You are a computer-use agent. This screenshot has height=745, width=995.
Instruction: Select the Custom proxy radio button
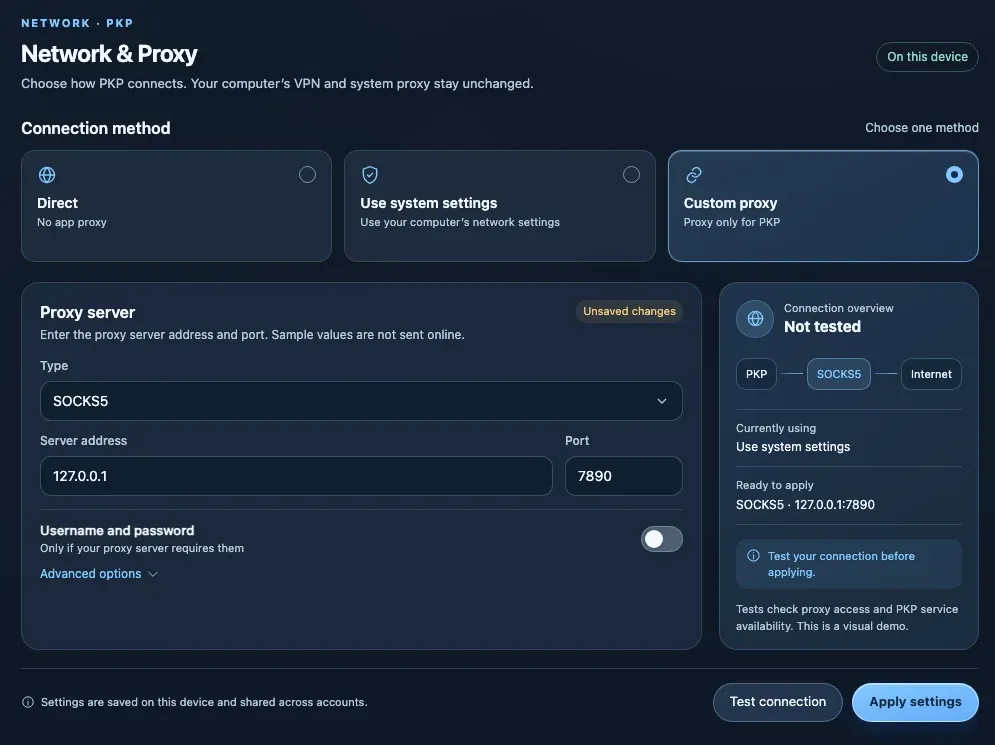[x=954, y=175]
